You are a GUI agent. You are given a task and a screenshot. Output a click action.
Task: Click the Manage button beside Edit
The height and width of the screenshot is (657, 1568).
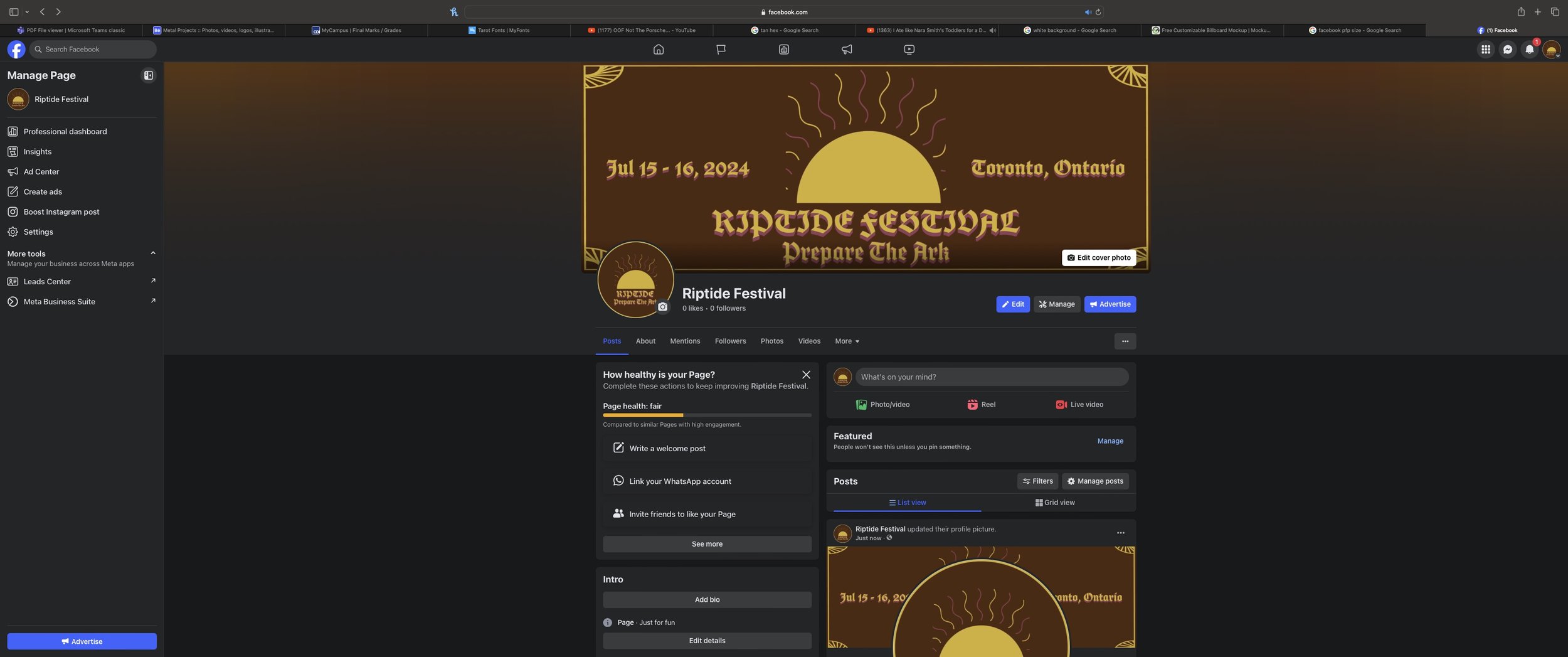point(1057,304)
